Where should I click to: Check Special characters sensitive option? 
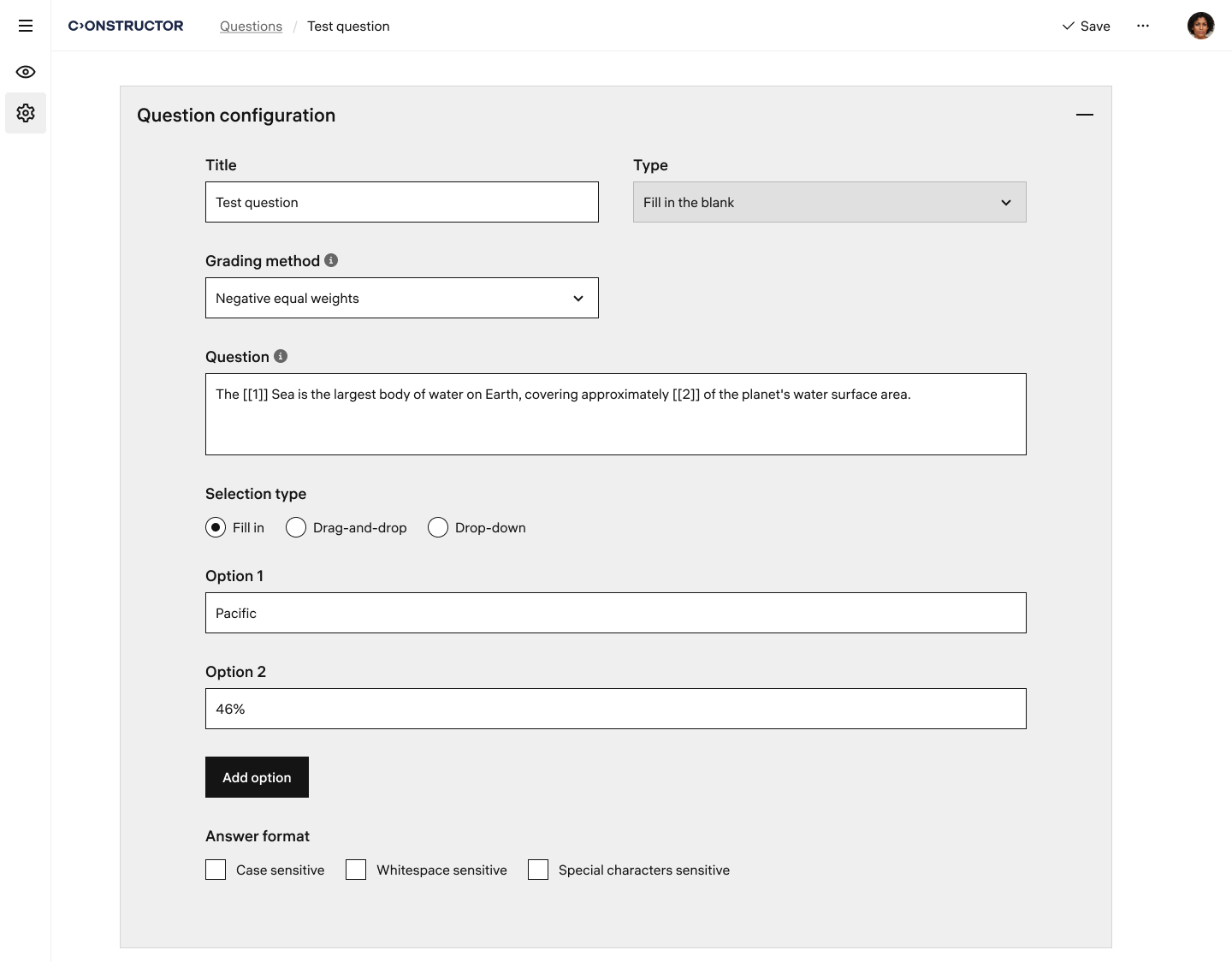(538, 870)
